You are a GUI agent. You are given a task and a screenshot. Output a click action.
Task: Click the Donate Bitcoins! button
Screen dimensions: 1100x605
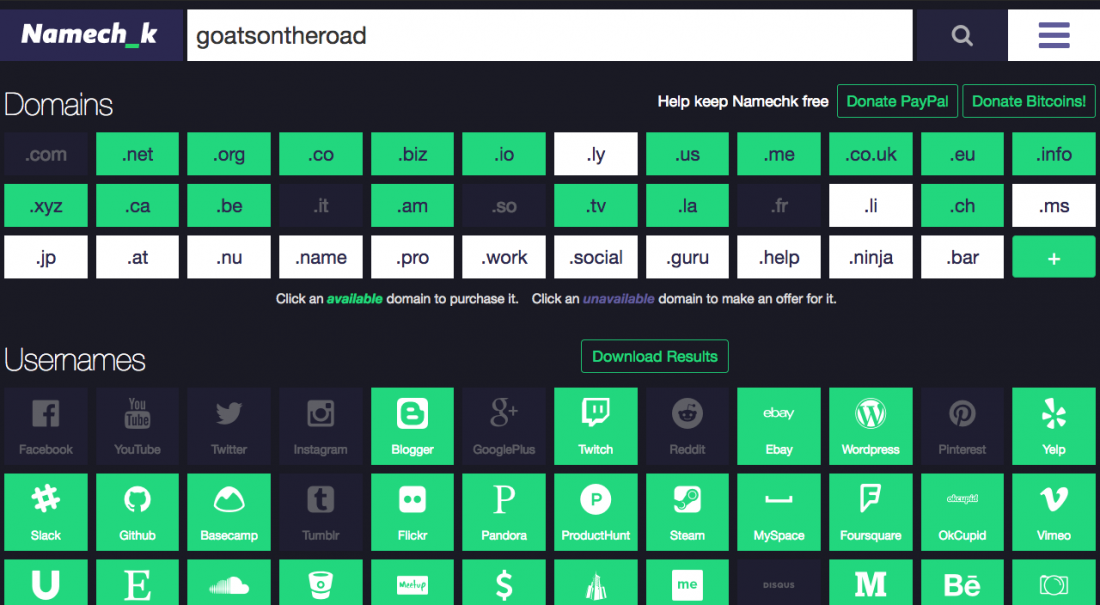pos(1029,102)
